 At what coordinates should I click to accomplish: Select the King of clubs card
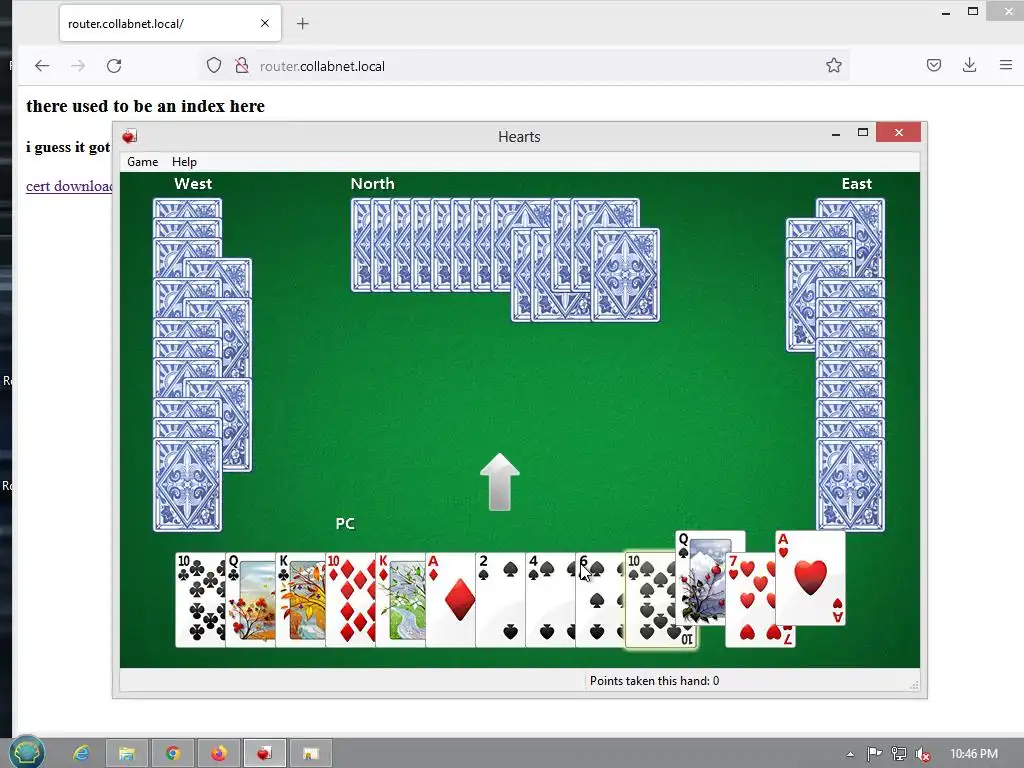click(x=300, y=600)
